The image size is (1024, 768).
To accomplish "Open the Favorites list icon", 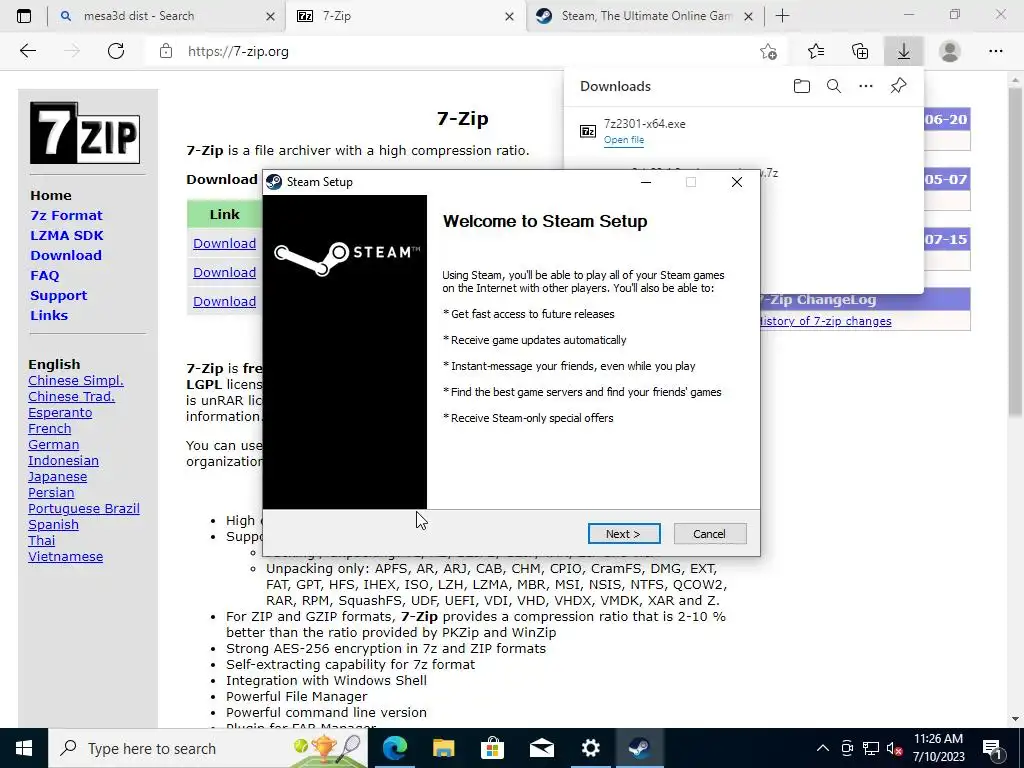I will [x=816, y=51].
